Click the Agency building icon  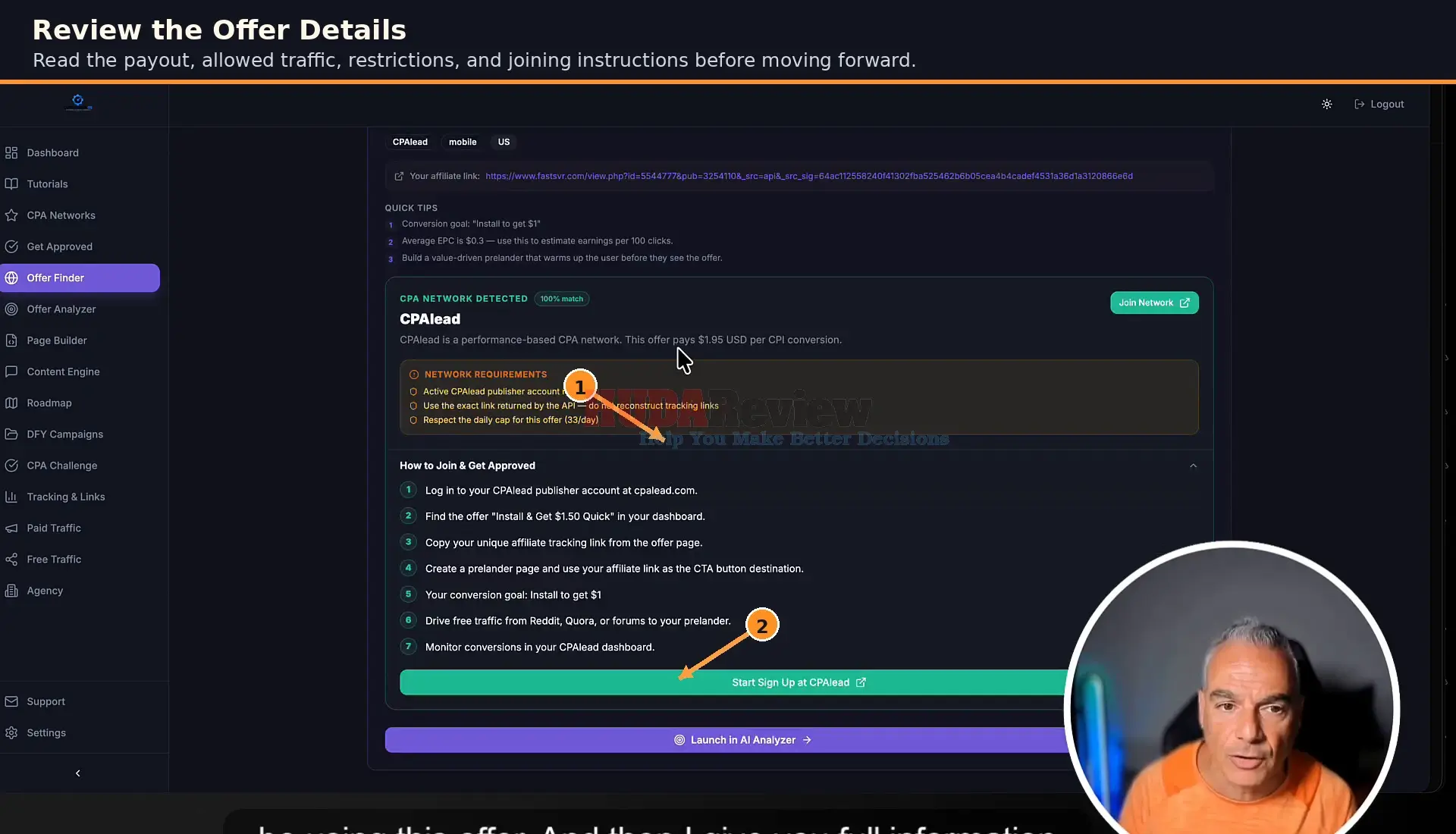[x=11, y=591]
